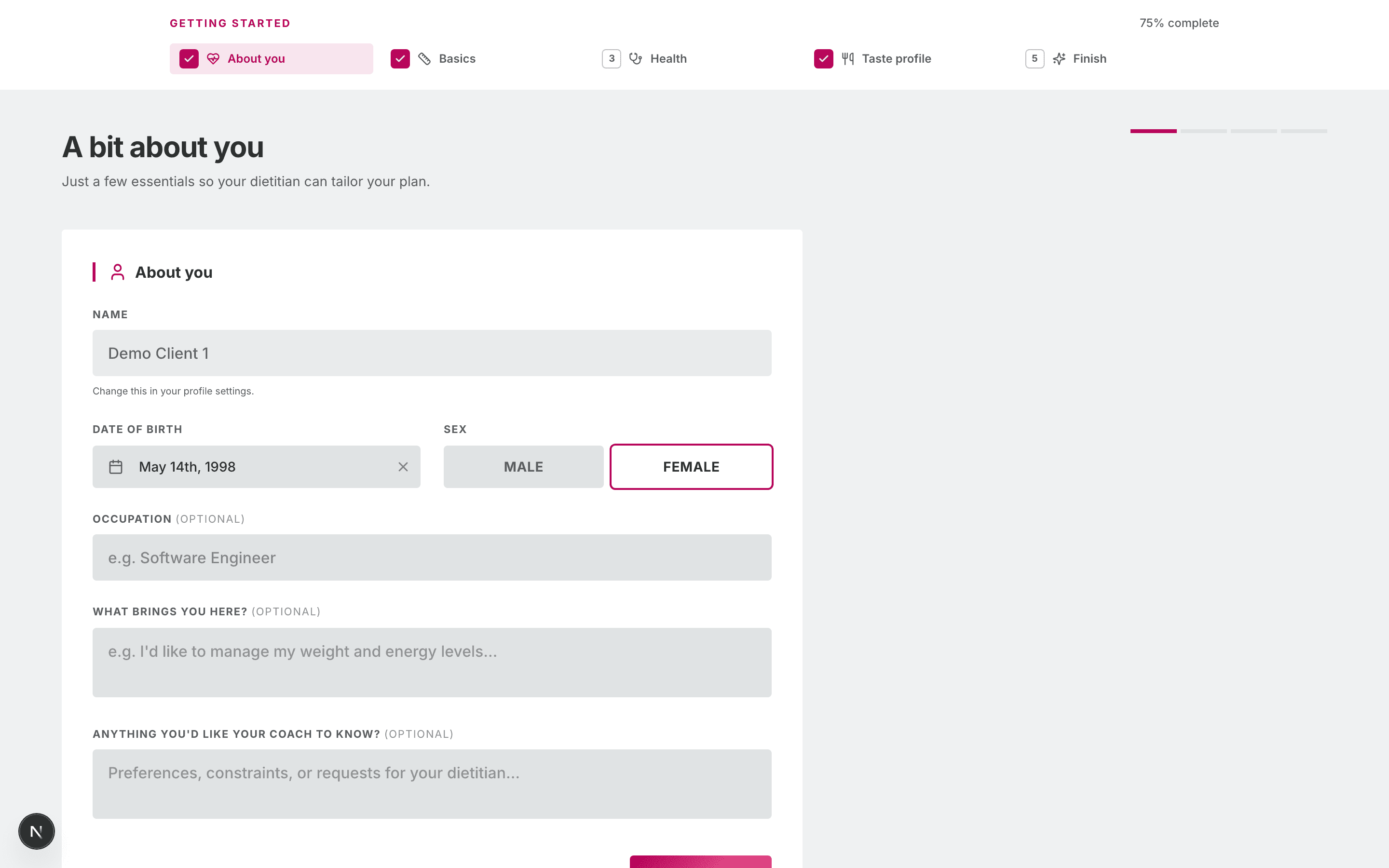Click the step 3 number badge
The height and width of the screenshot is (868, 1389).
click(611, 58)
